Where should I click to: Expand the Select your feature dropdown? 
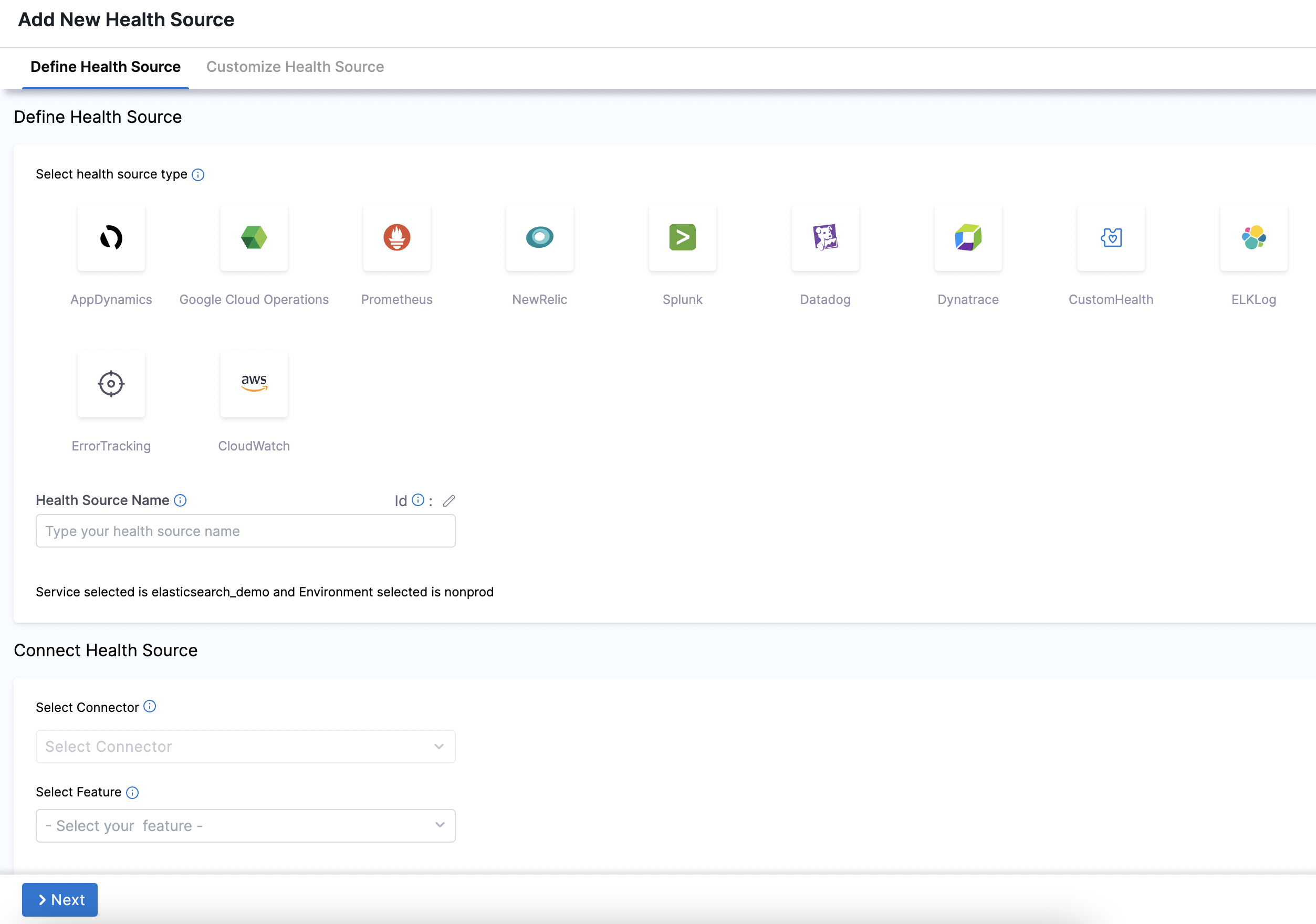(245, 825)
